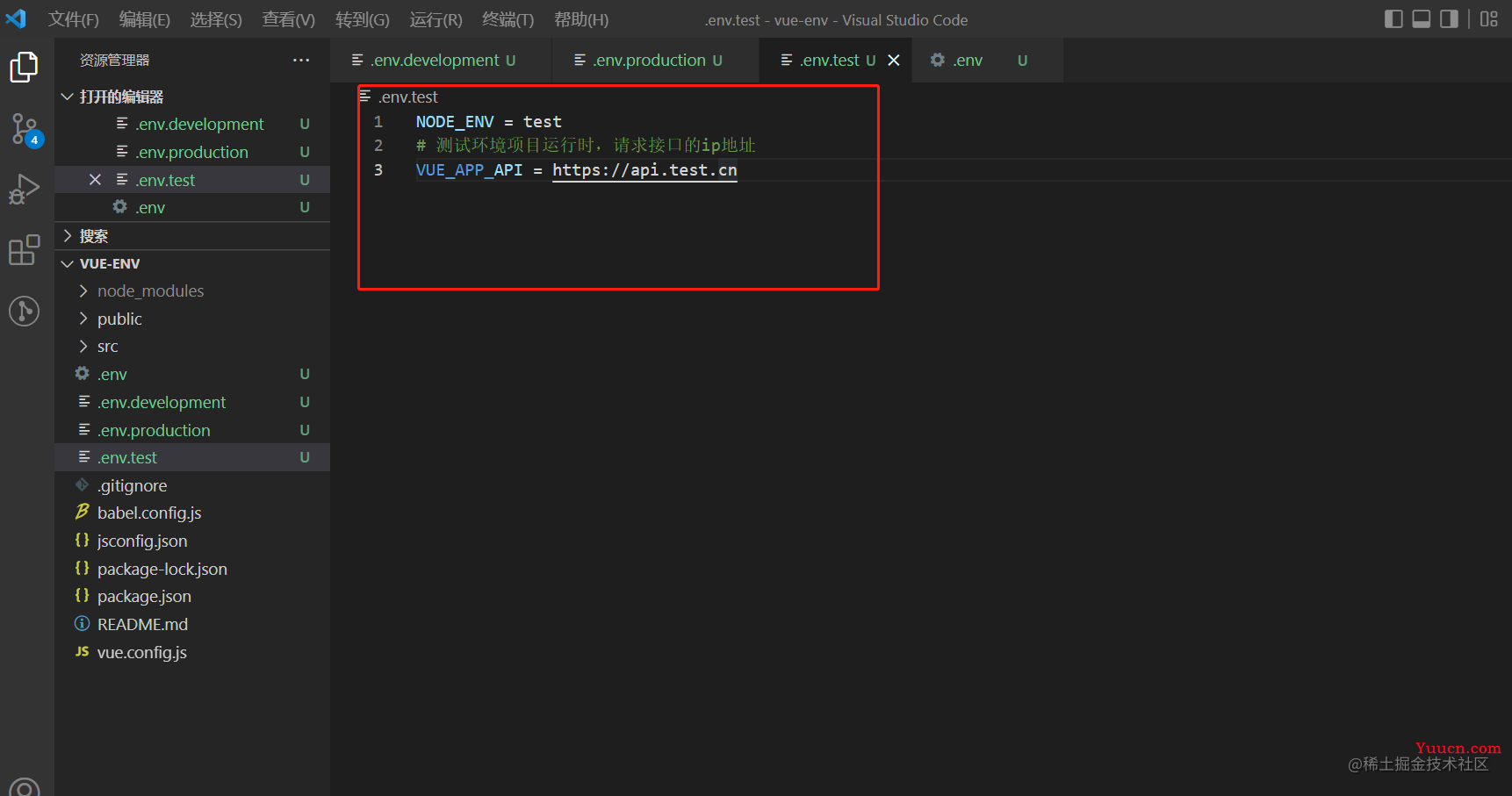Switch to the .env.production tab

tap(655, 60)
